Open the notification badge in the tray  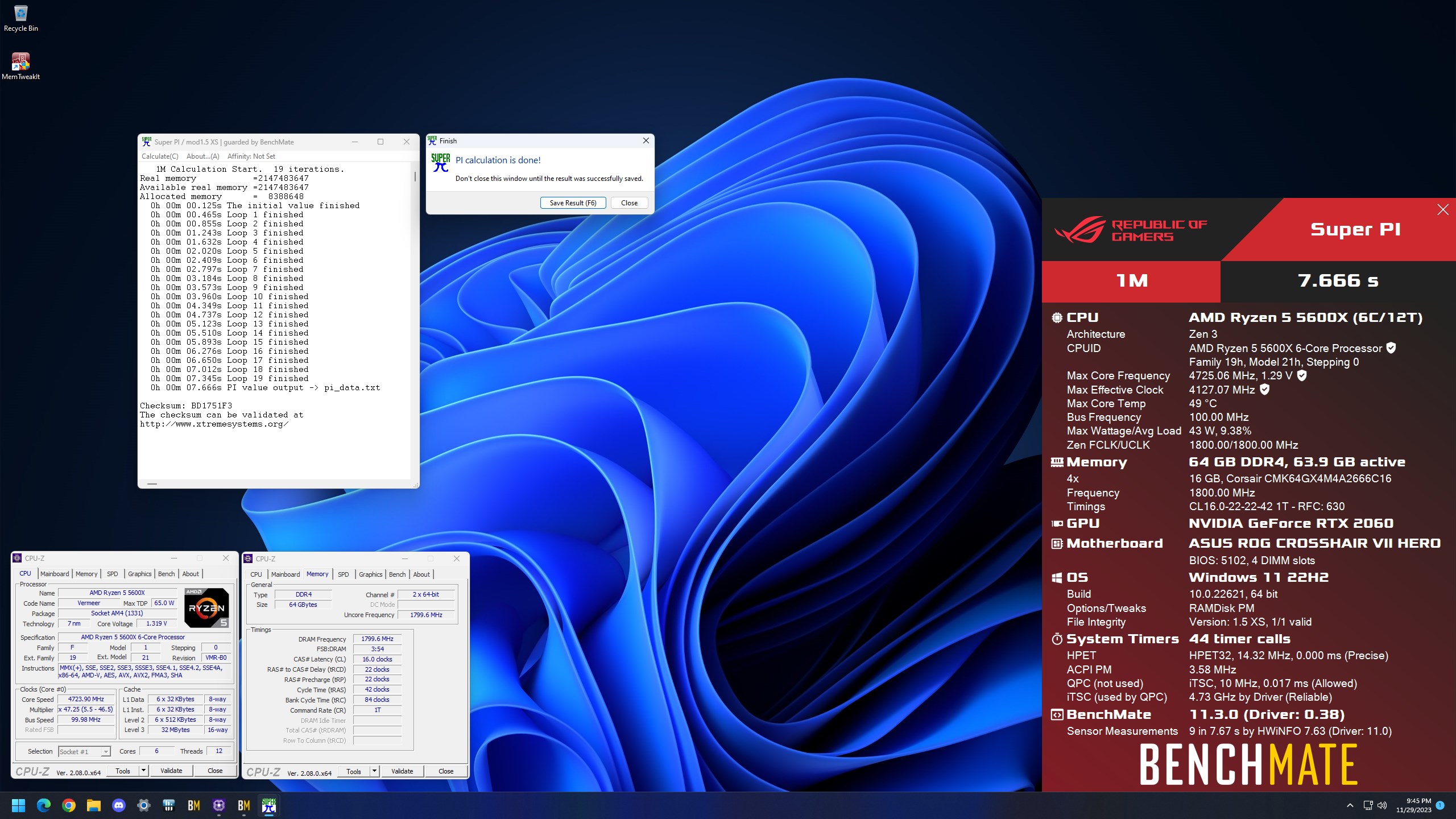[x=1440, y=805]
